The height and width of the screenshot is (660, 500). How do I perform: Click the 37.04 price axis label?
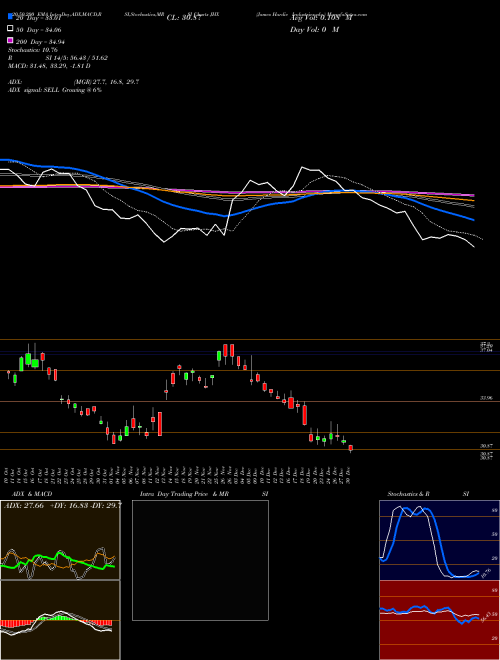click(487, 350)
